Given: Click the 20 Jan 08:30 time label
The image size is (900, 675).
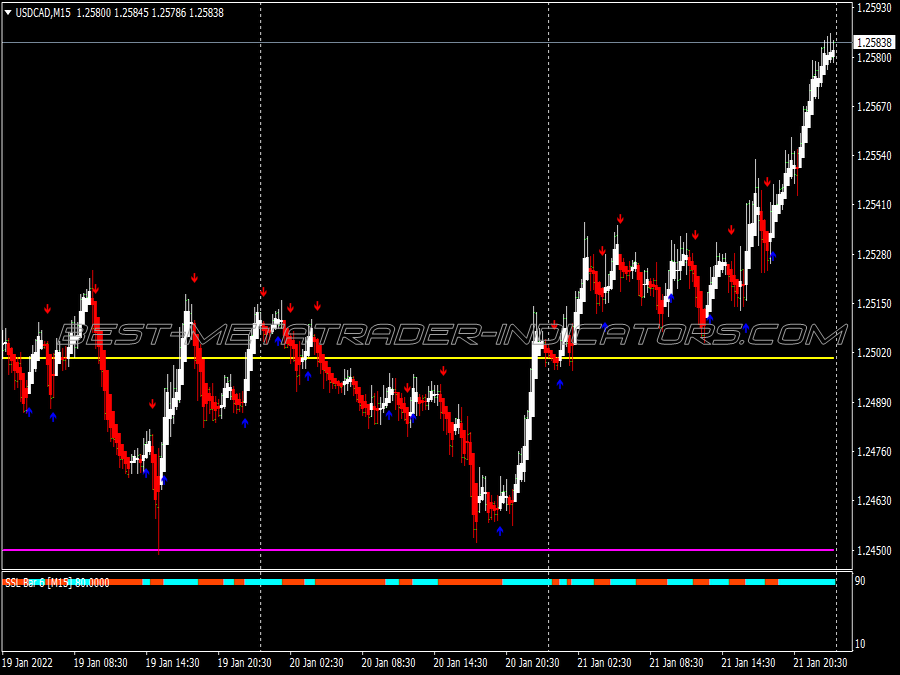Looking at the screenshot, I should pyautogui.click(x=389, y=663).
